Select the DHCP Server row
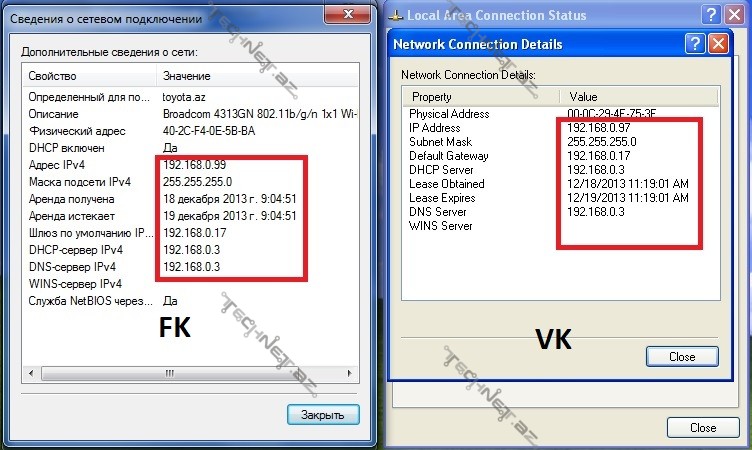 561,170
